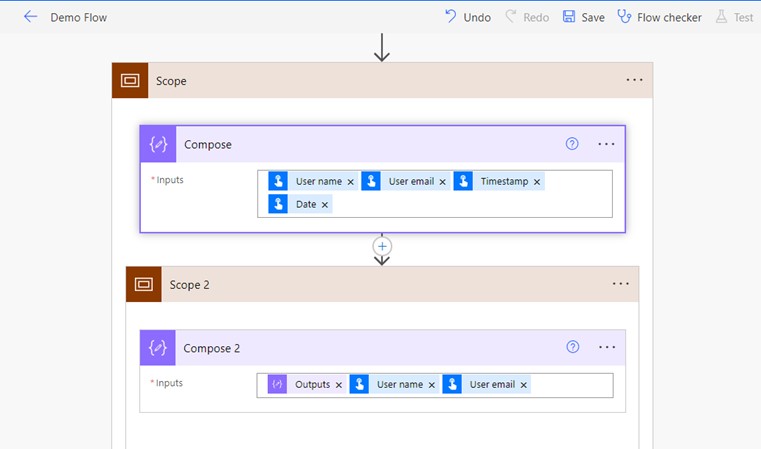Click the Test button
Image resolution: width=761 pixels, height=449 pixels.
point(734,17)
